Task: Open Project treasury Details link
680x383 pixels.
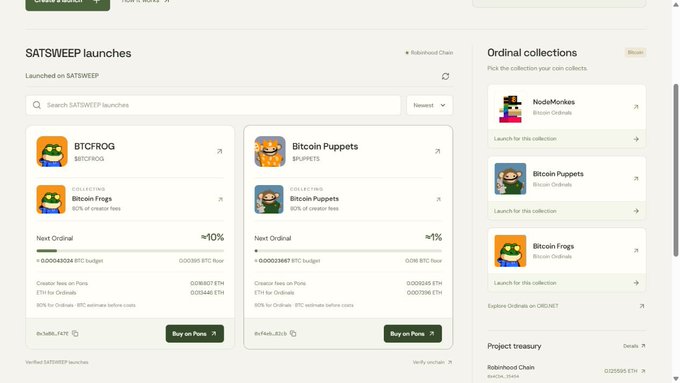Action: coord(634,346)
